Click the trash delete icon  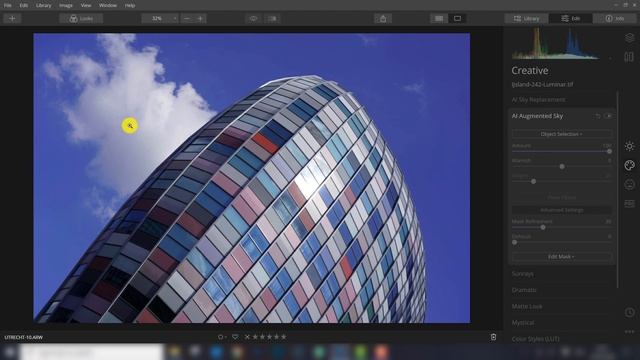[493, 337]
